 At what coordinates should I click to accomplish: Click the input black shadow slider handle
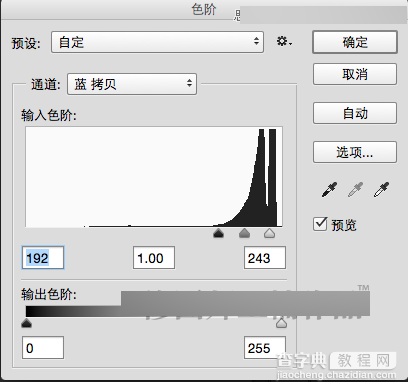click(x=218, y=233)
